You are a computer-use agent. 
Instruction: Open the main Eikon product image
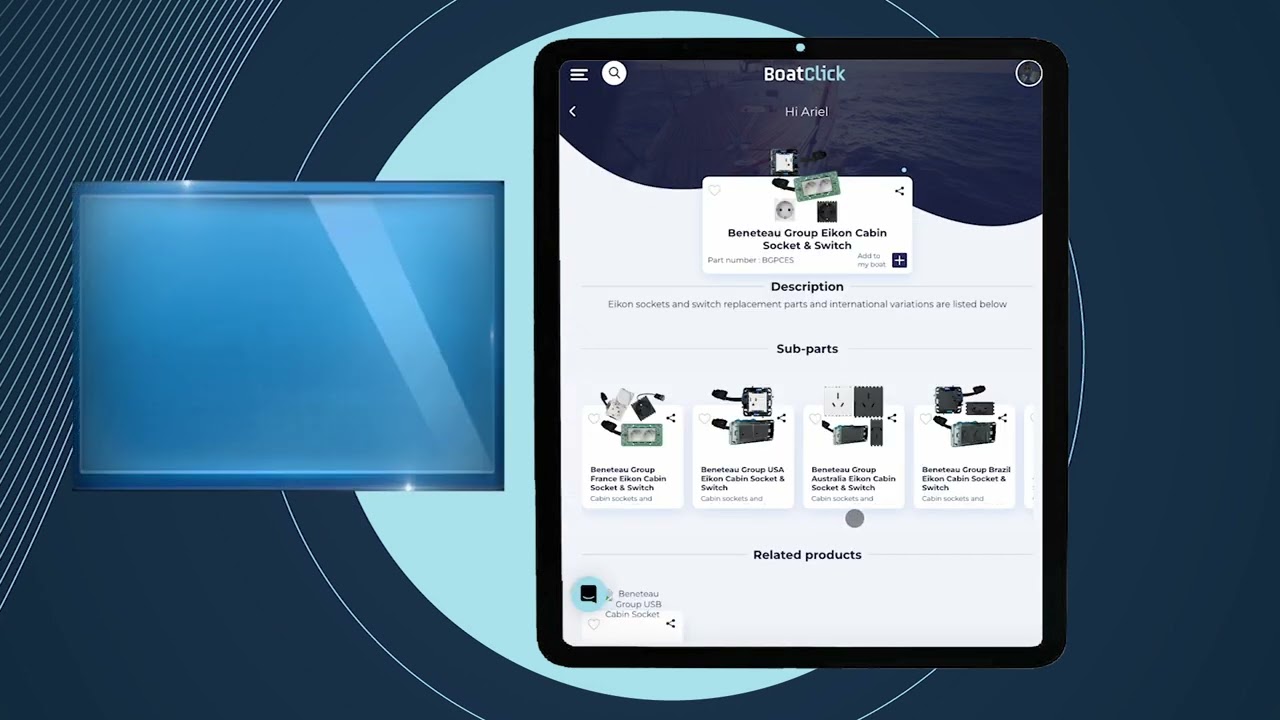pyautogui.click(x=804, y=186)
